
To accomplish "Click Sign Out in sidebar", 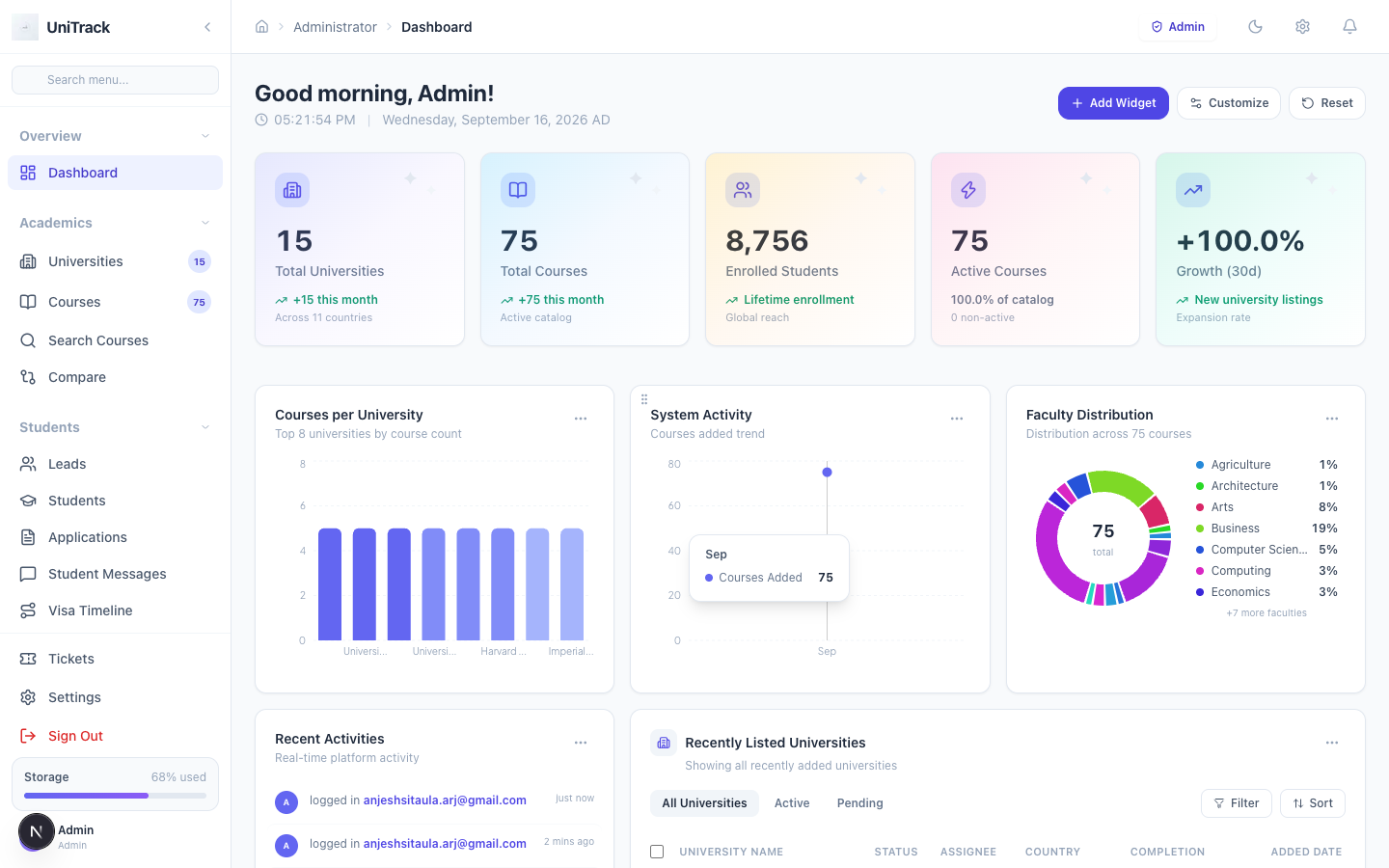I will (115, 736).
